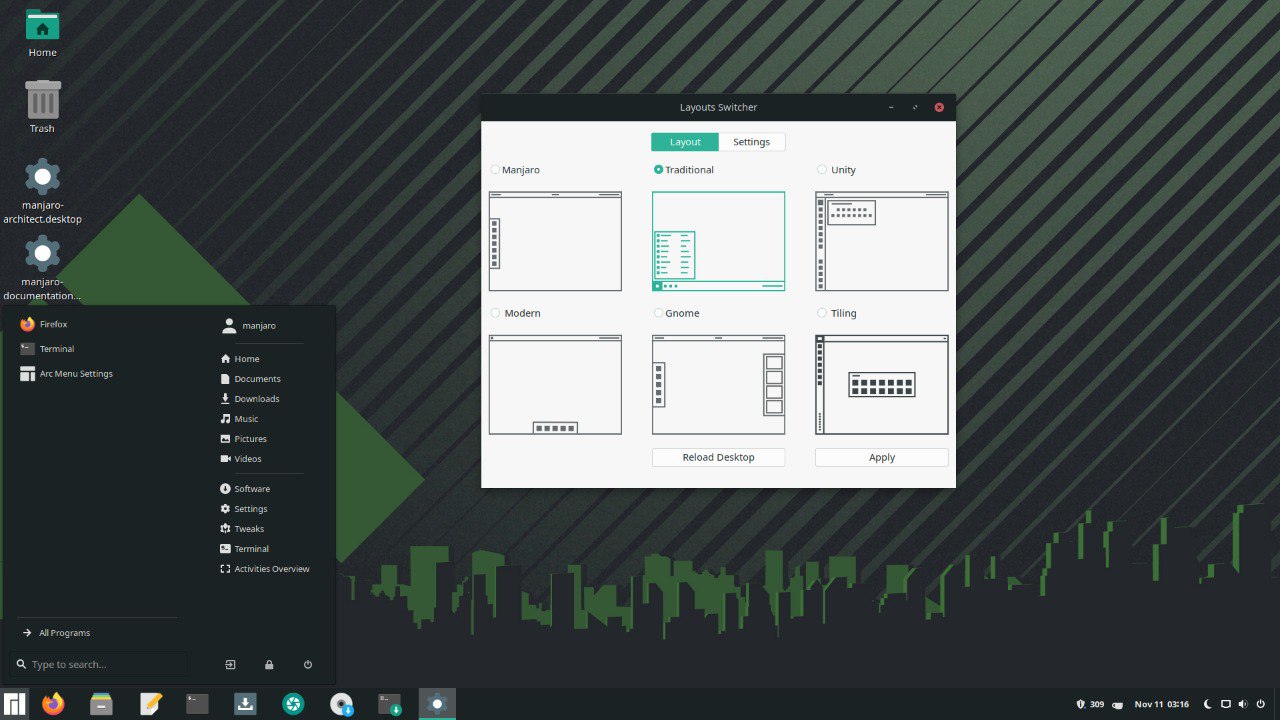The image size is (1280, 720).
Task: Switch to the Settings tab
Action: click(x=752, y=142)
